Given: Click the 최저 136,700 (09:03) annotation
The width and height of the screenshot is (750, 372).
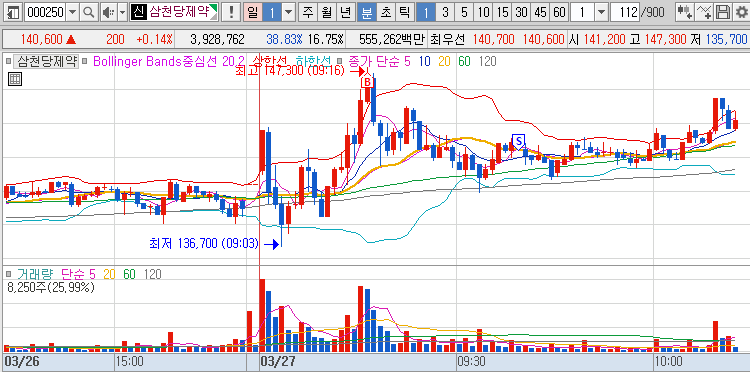Looking at the screenshot, I should pos(204,244).
